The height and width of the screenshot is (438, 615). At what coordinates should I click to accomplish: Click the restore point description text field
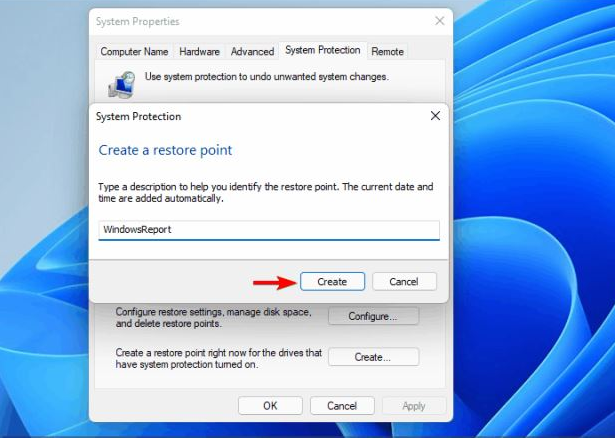270,230
